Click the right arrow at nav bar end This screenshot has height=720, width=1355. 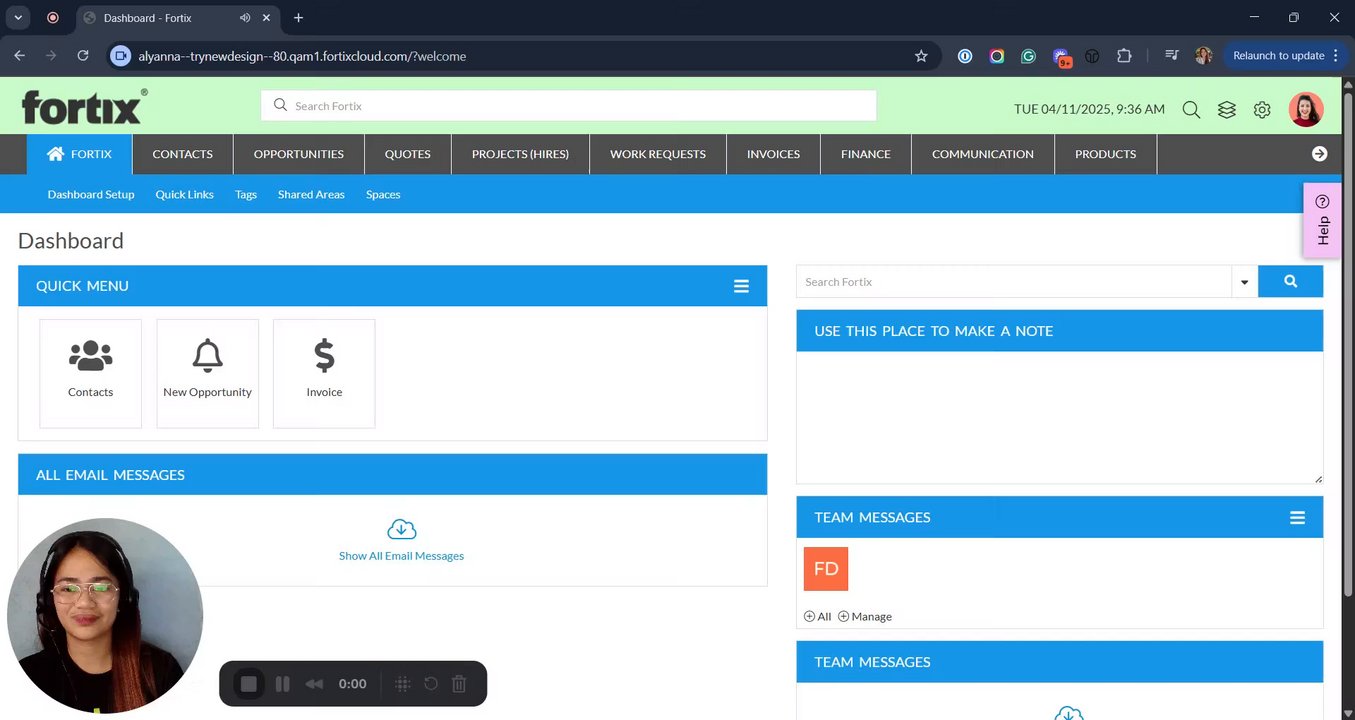point(1319,154)
